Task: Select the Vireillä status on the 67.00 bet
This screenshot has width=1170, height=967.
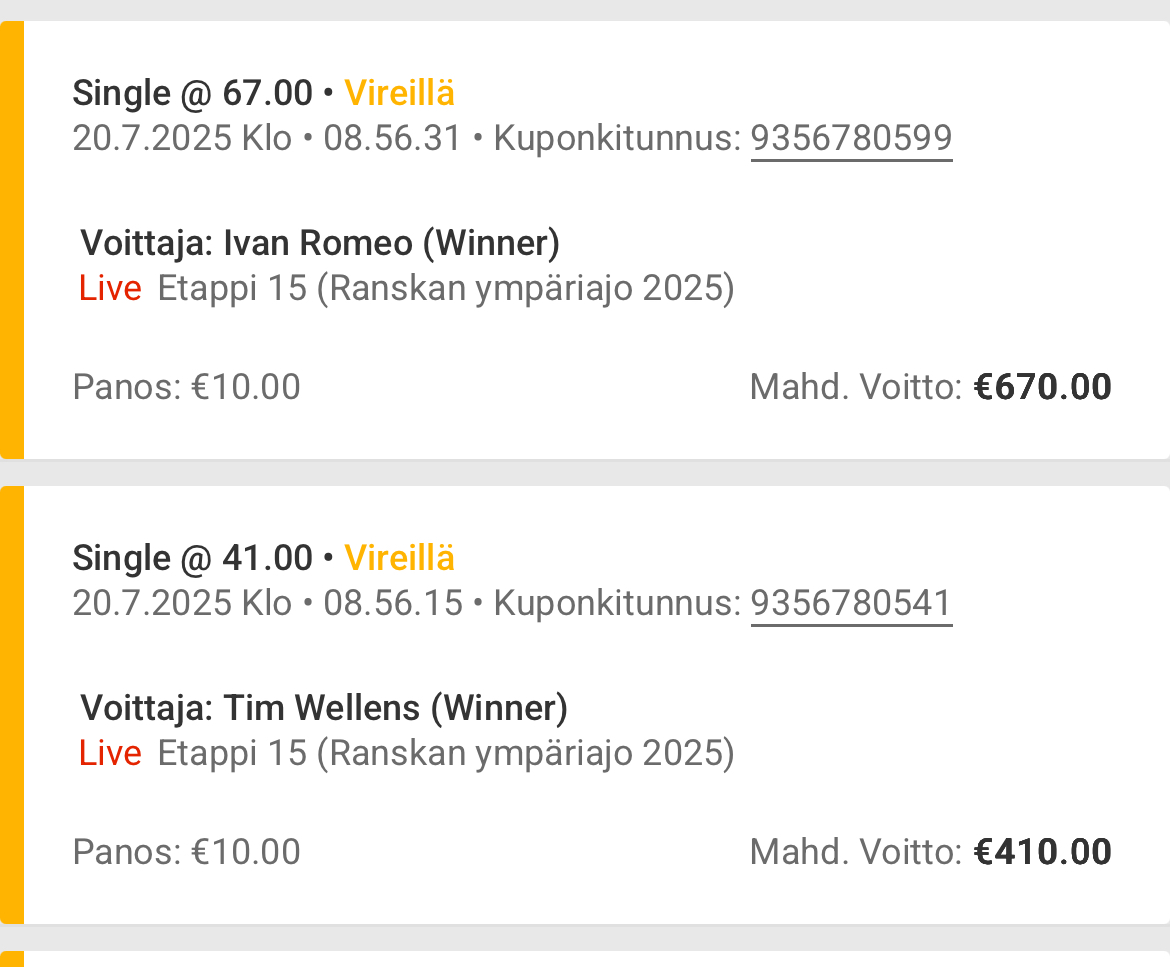Action: pyautogui.click(x=399, y=93)
